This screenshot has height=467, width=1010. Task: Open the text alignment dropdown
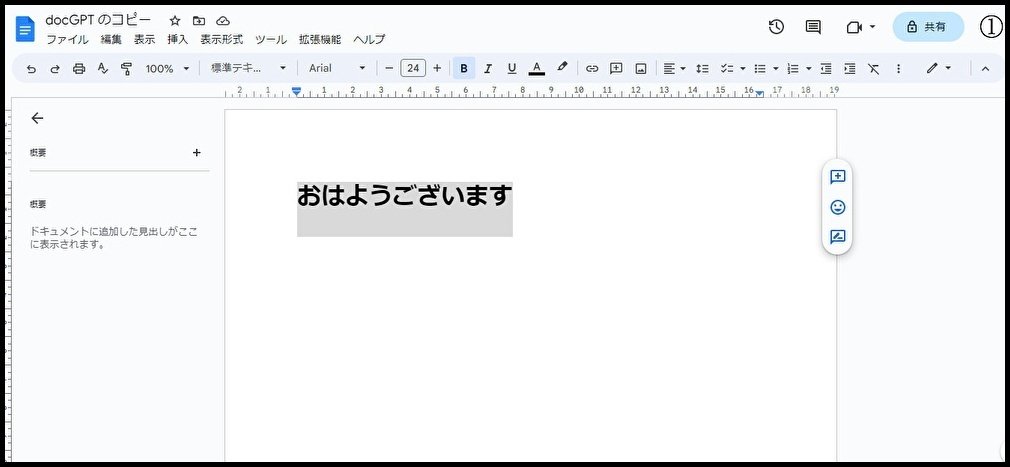(x=674, y=68)
